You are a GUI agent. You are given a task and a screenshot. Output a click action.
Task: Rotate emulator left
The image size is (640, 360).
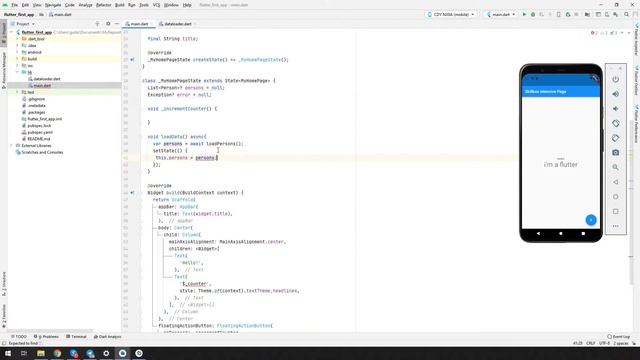click(616, 123)
